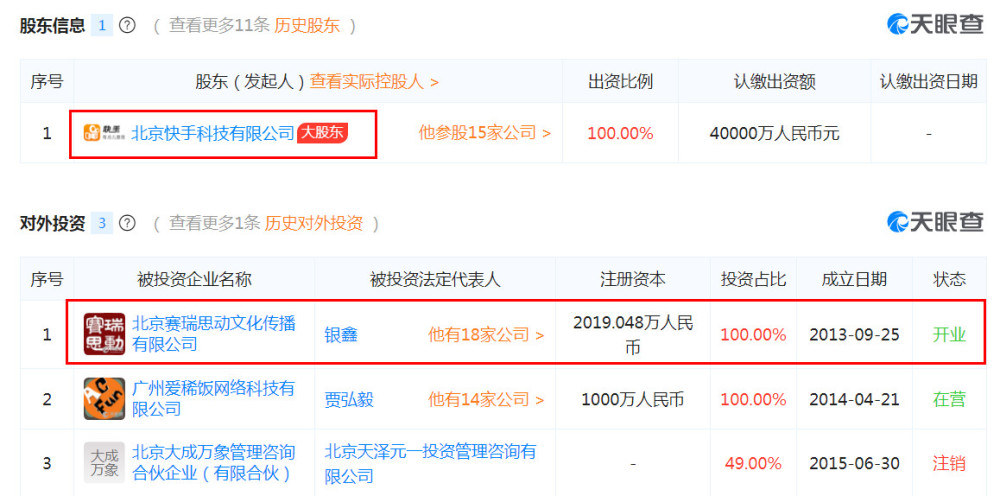Click 认缴出资日期 column header
The image size is (1000, 496).
point(929,82)
